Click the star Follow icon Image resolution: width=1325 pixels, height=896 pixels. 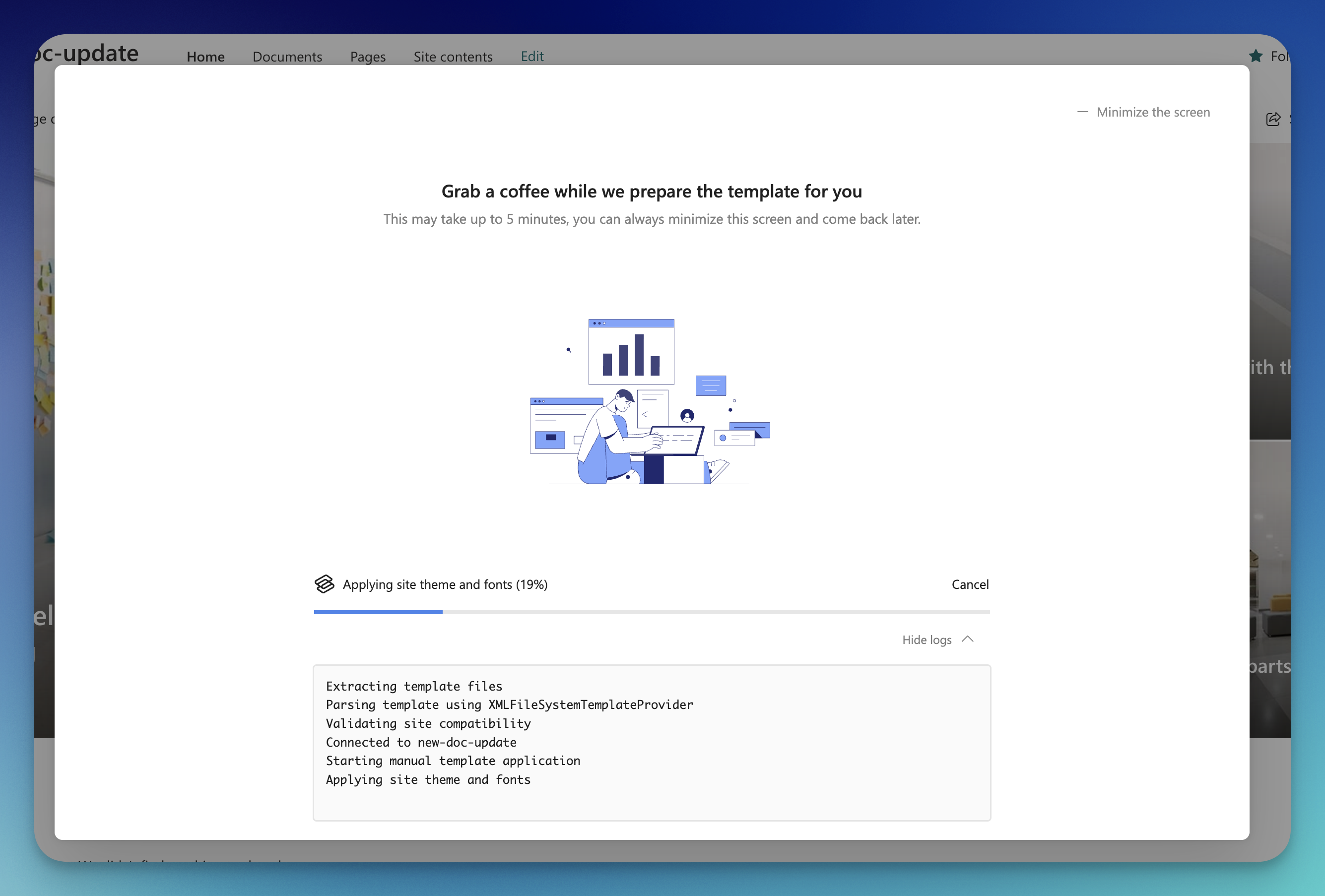(x=1256, y=56)
